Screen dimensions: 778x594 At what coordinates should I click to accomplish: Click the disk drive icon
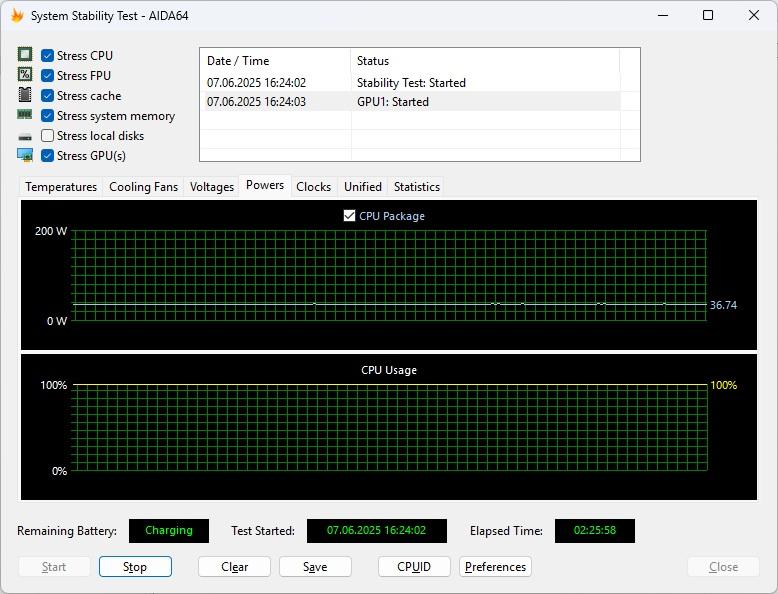click(25, 136)
